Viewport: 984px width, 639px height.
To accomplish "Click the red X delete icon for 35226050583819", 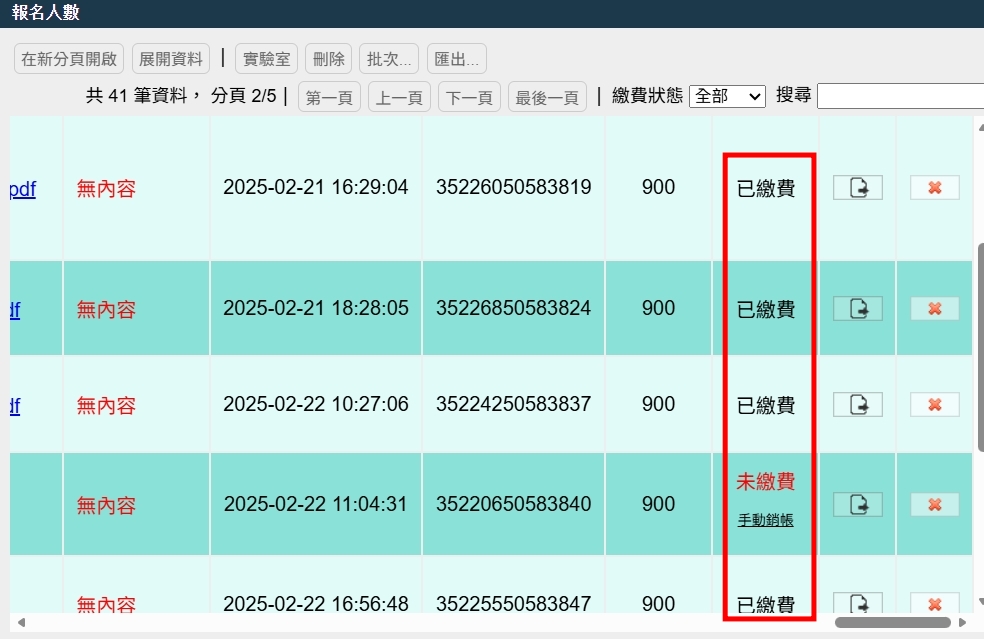I will coord(933,187).
